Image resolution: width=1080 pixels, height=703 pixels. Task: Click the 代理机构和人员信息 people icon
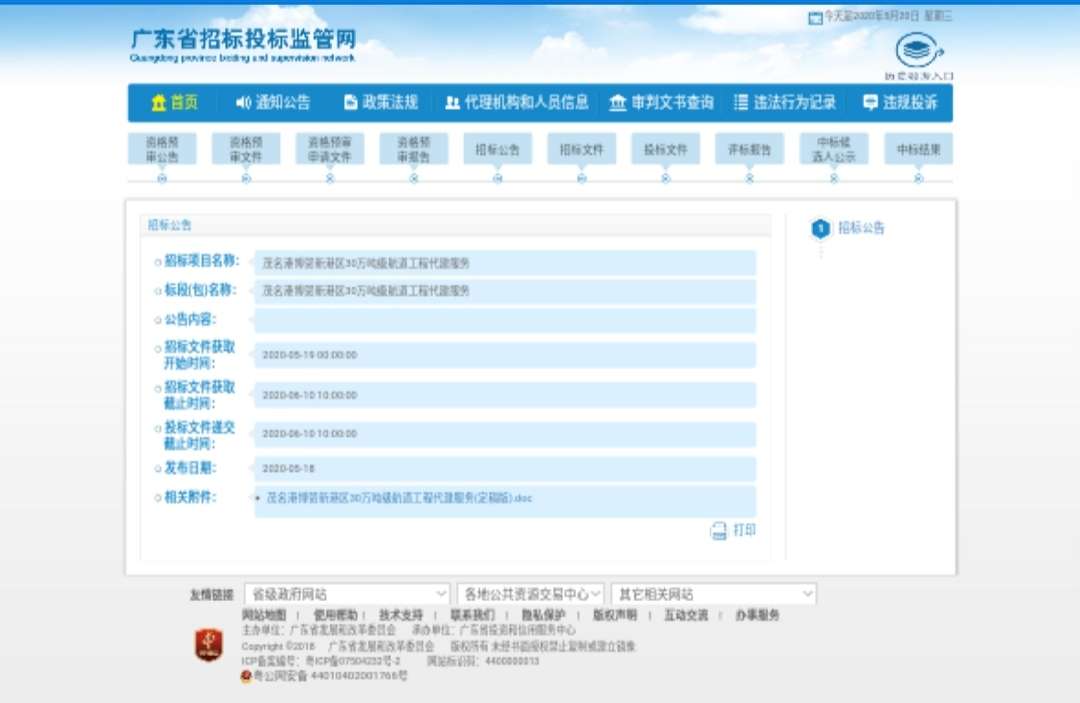click(x=452, y=103)
